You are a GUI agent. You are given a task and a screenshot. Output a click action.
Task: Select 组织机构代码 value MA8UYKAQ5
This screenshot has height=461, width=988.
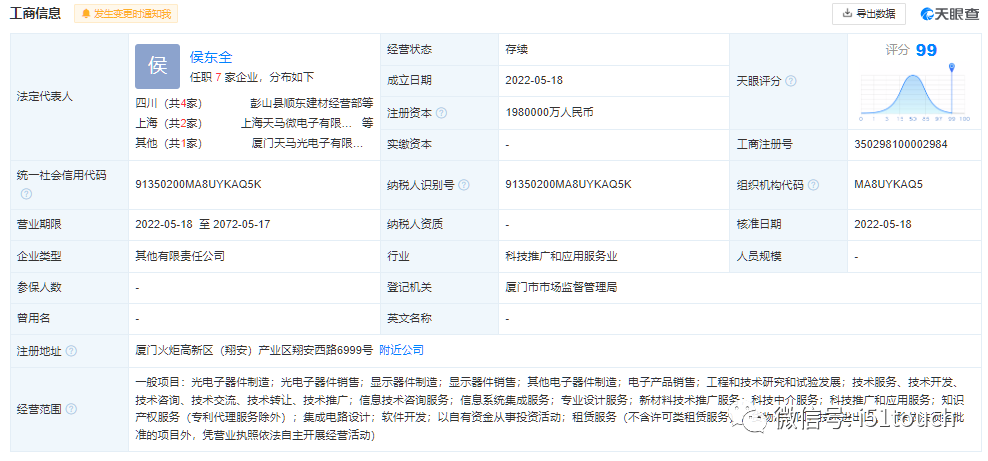888,185
